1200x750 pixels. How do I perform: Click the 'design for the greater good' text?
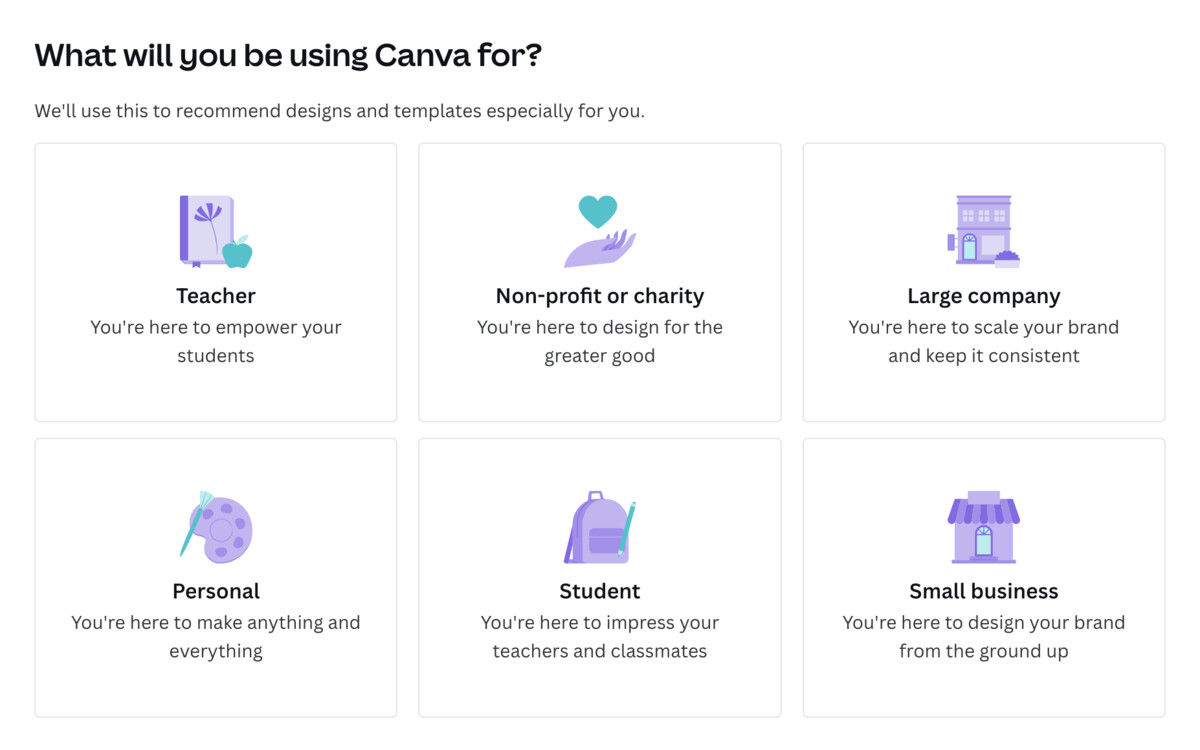(x=599, y=340)
